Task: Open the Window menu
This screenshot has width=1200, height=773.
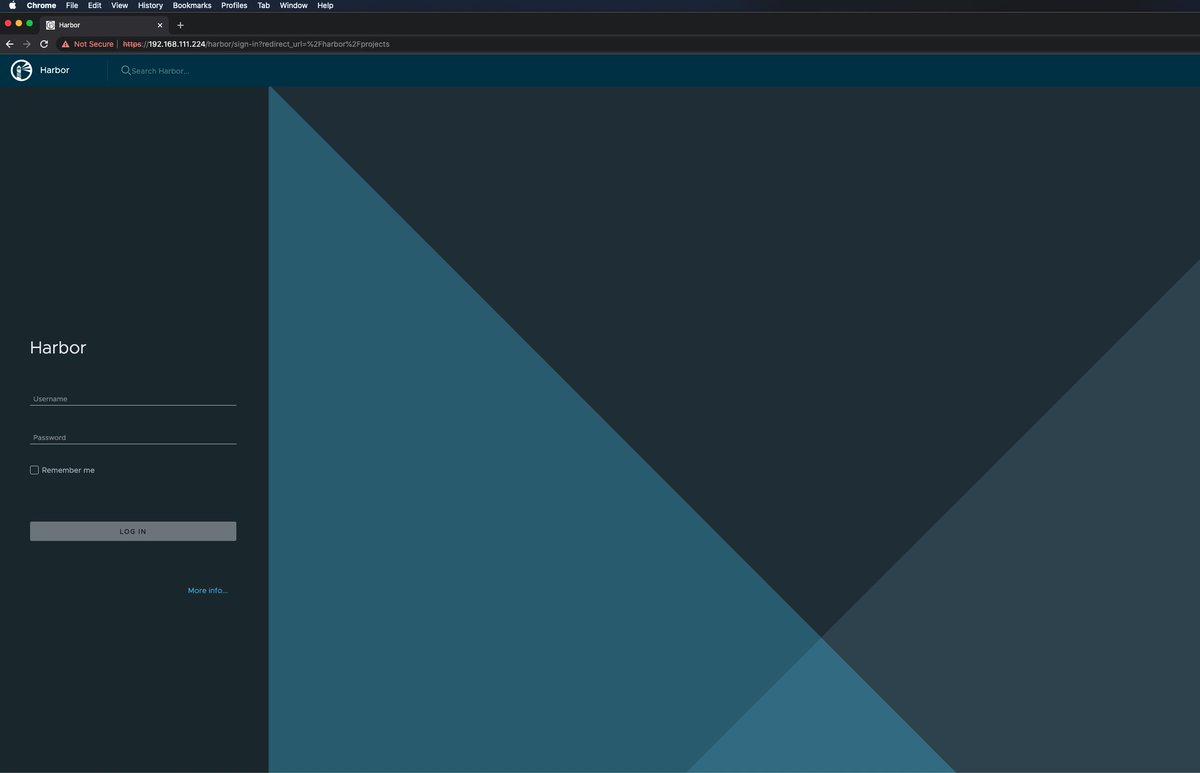Action: coord(293,5)
